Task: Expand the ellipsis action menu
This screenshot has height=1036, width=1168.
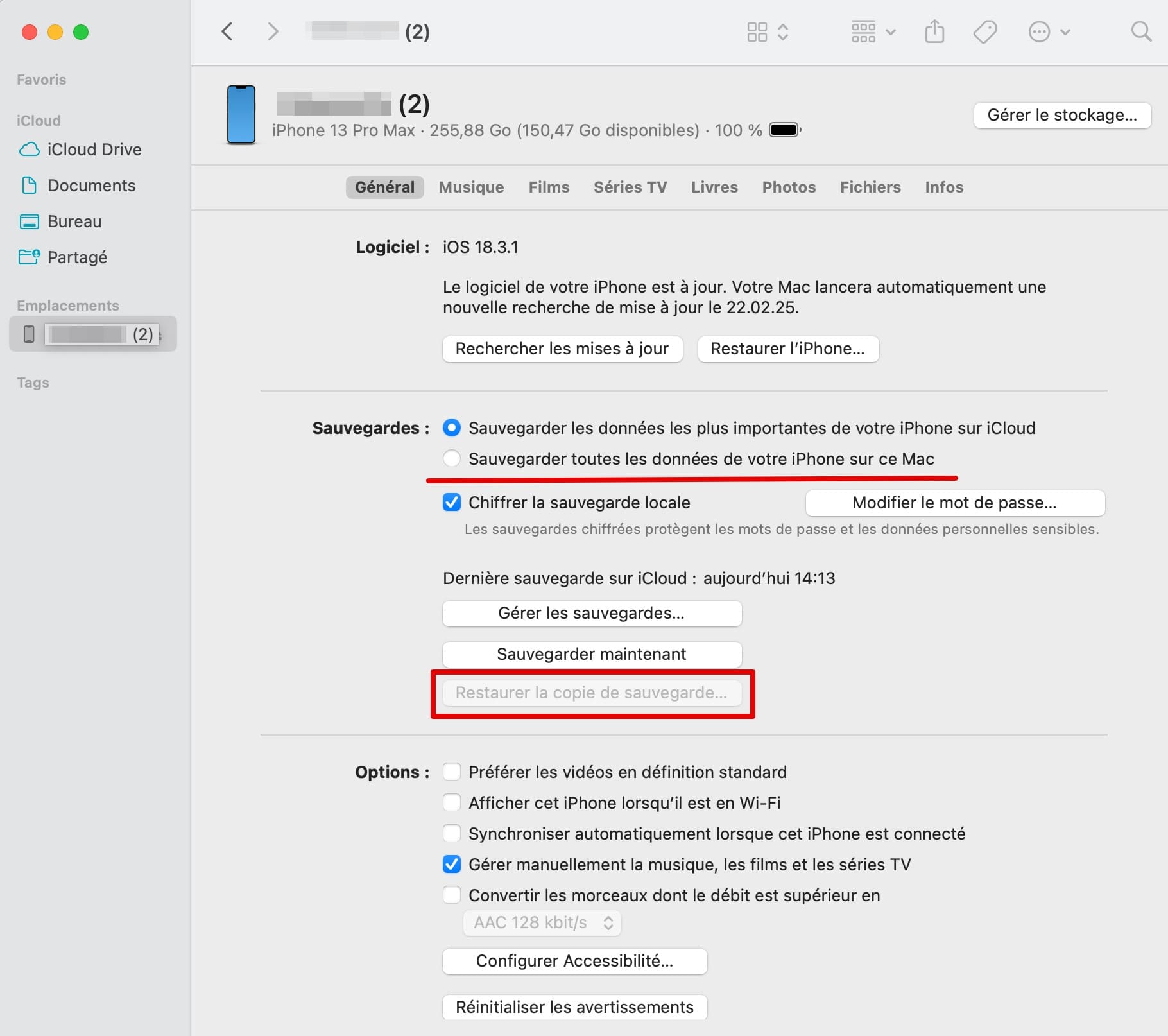Action: [x=1049, y=31]
